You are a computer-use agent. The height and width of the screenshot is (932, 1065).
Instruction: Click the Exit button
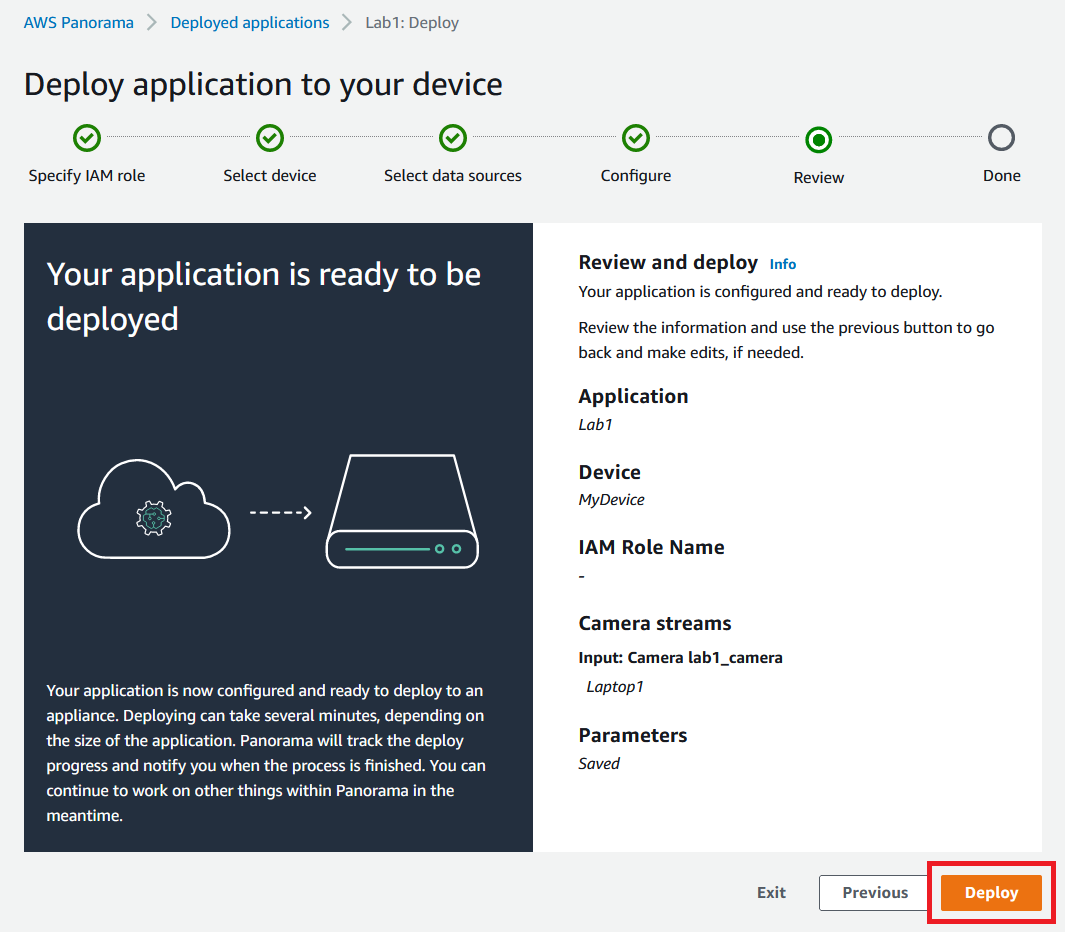pyautogui.click(x=771, y=893)
